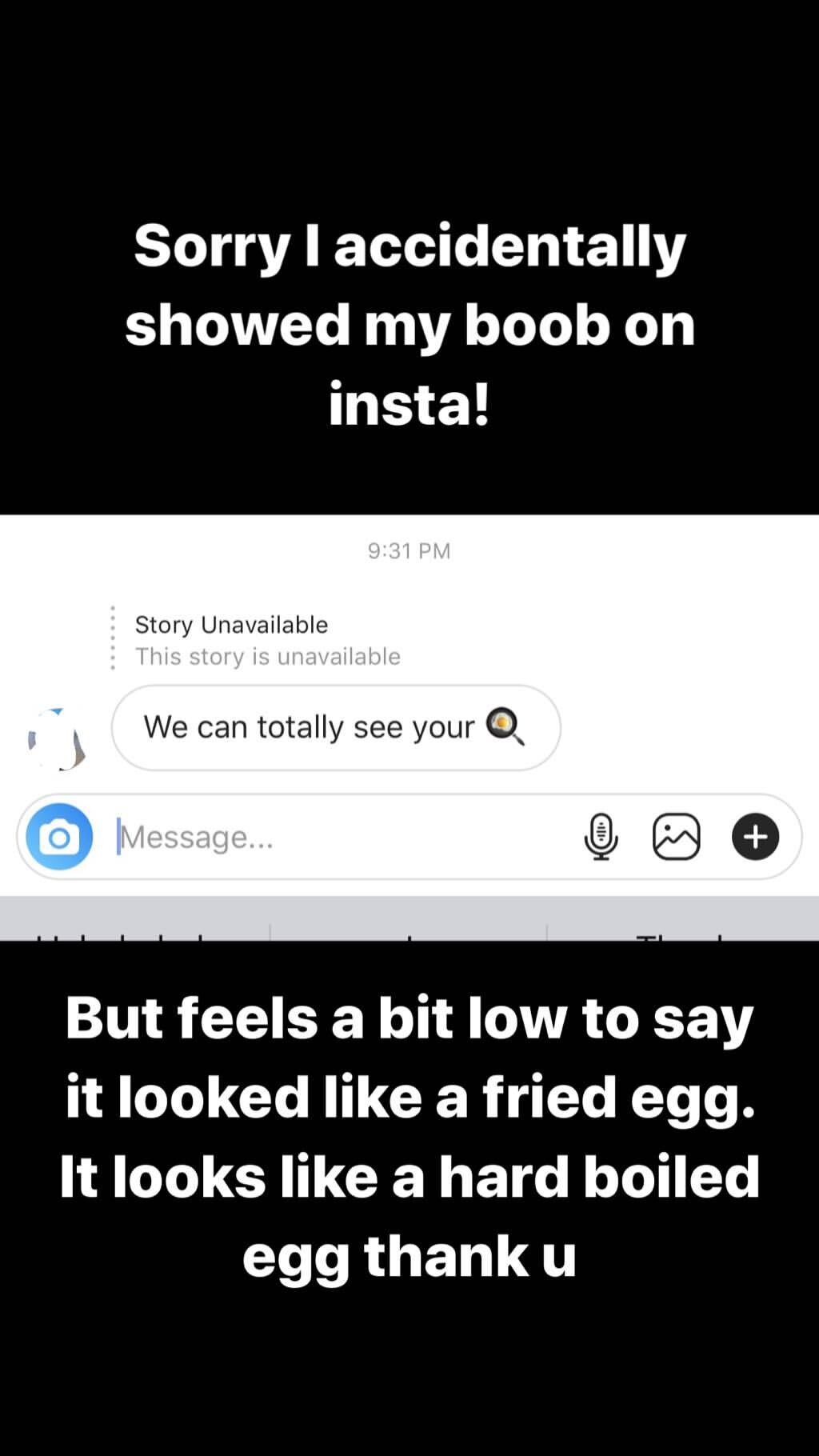Click the dotted story reply indicator line
Screen dimensions: 819x1456
113,638
